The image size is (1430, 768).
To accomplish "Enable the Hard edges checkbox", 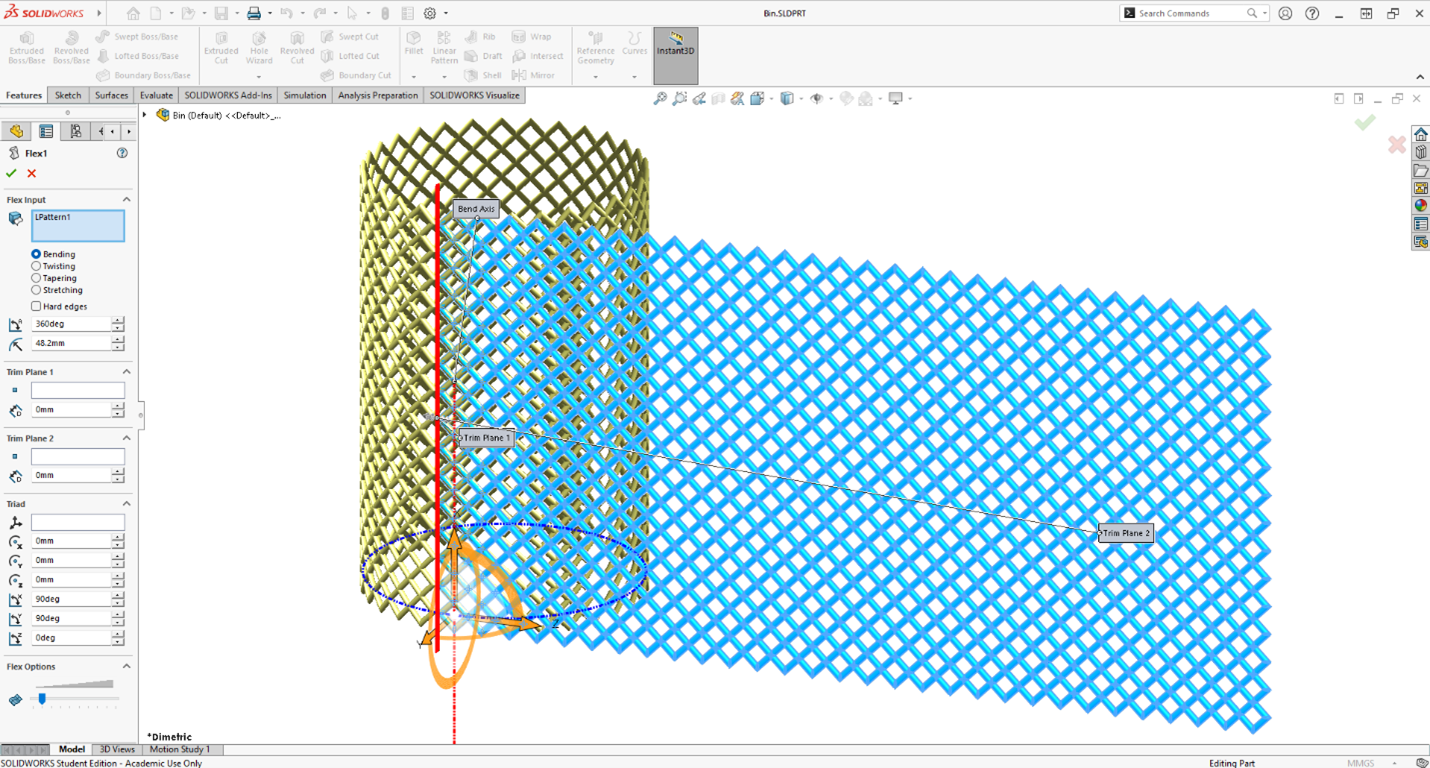I will tap(37, 306).
